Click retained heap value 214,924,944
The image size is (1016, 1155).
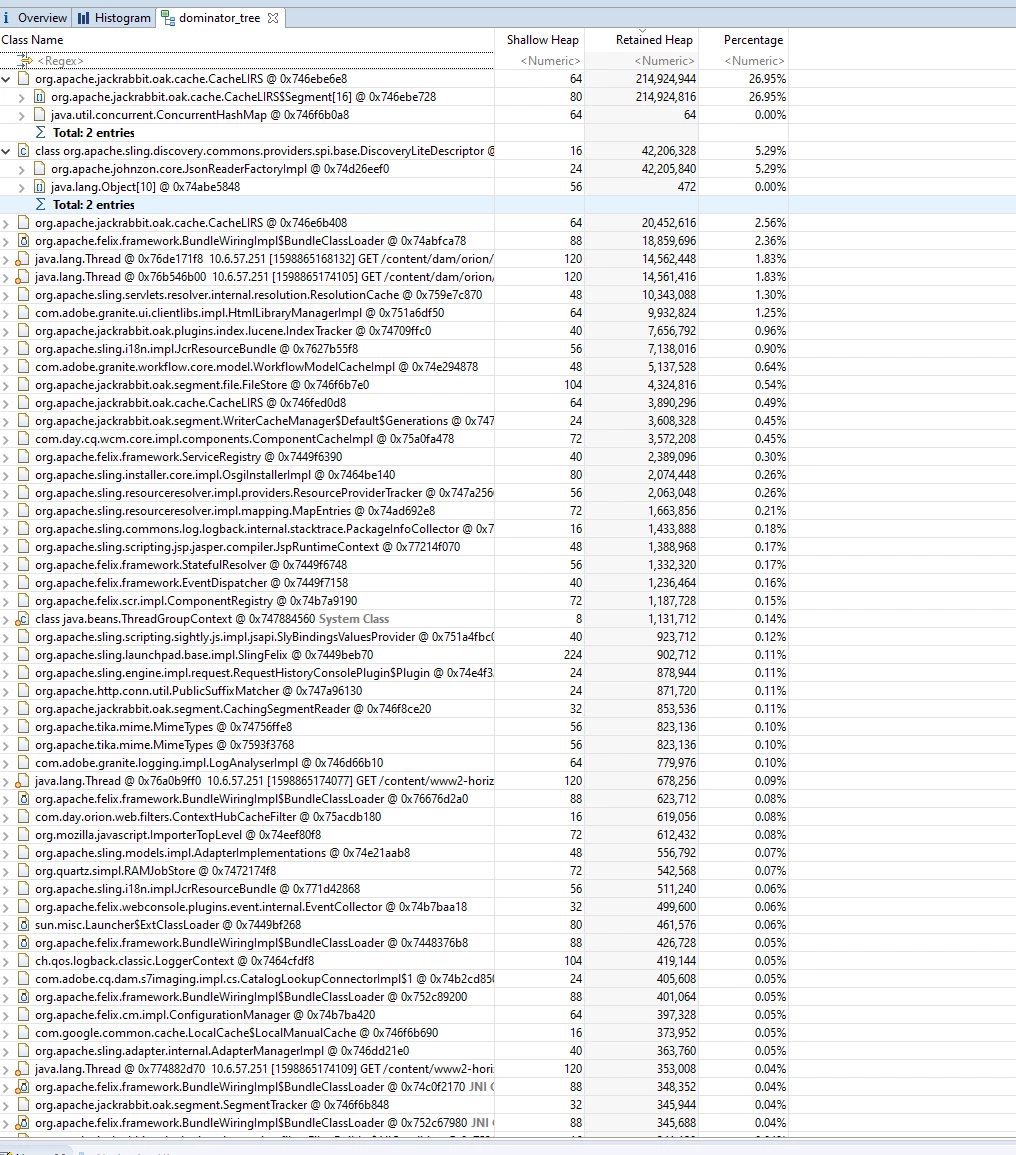[666, 79]
